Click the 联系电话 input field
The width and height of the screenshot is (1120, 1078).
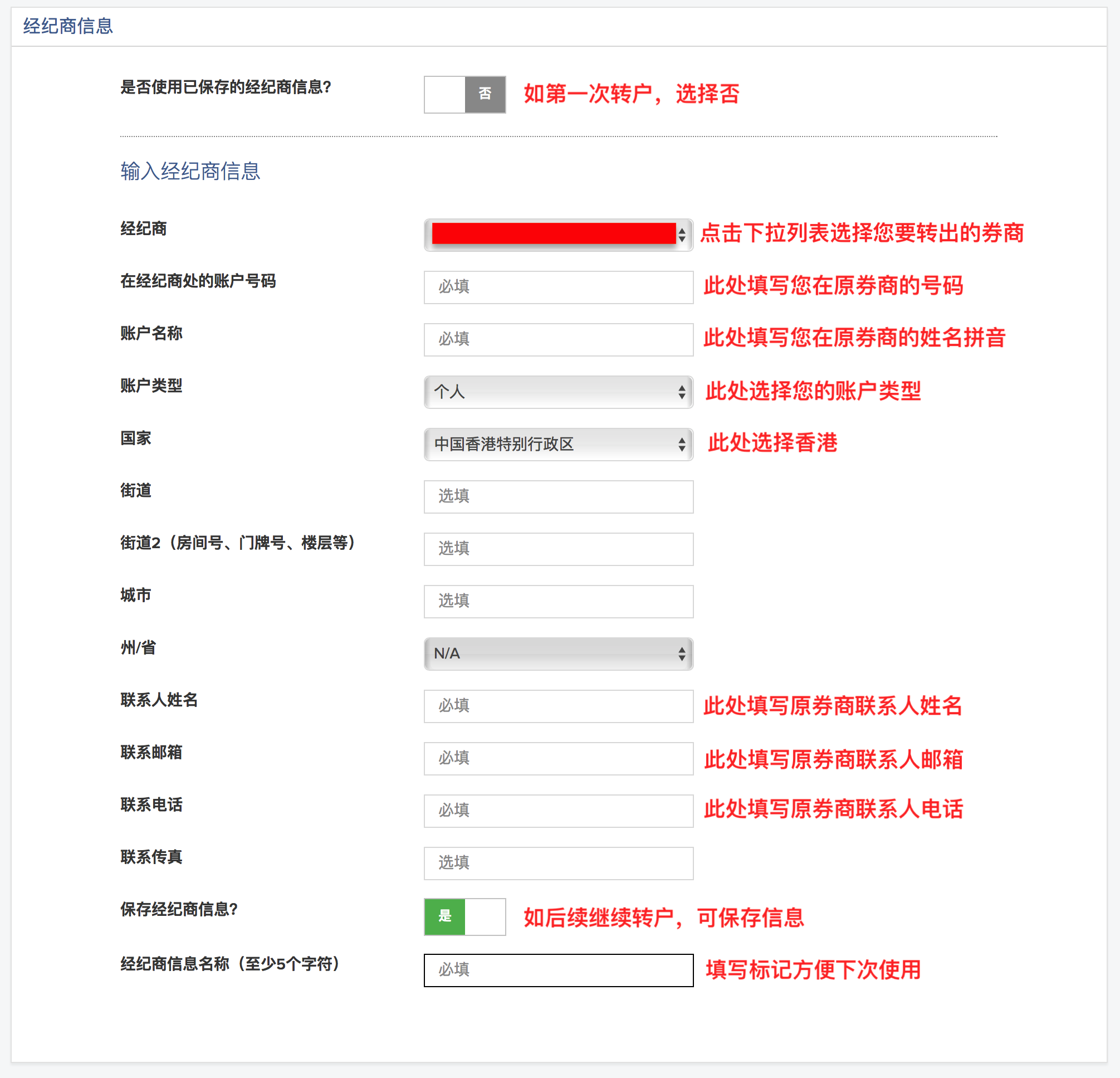558,811
